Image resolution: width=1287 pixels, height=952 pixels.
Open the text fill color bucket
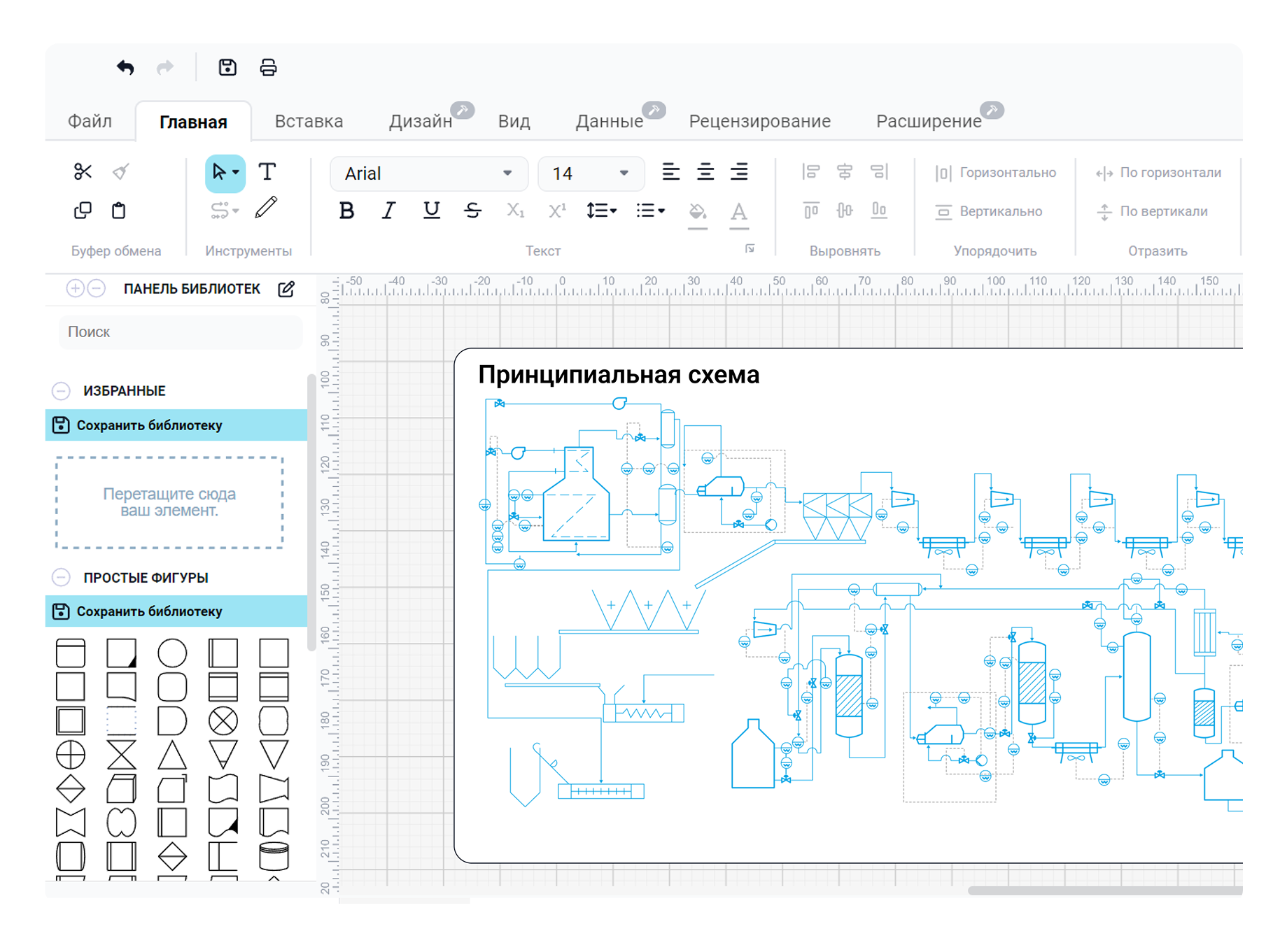(697, 211)
